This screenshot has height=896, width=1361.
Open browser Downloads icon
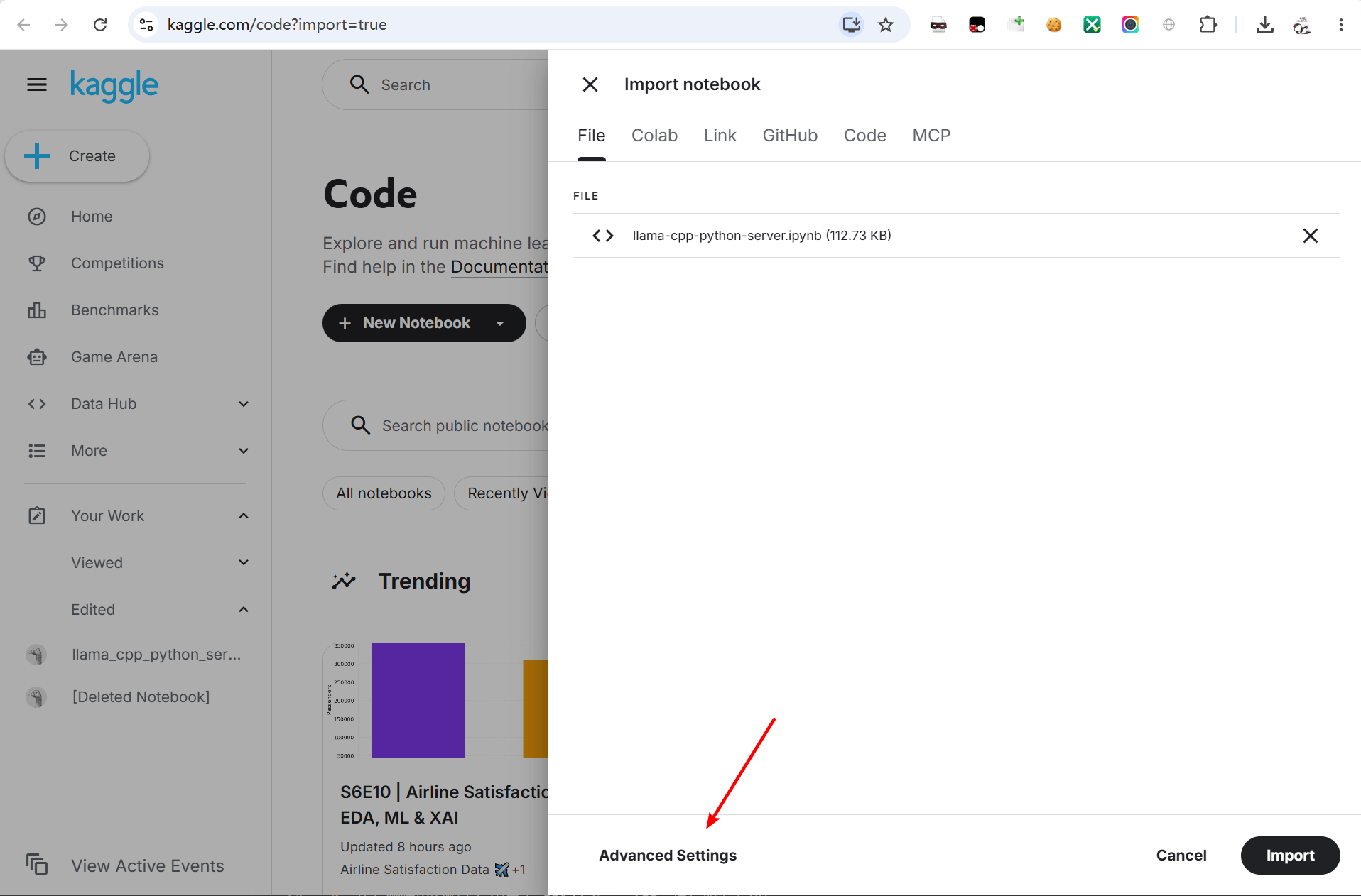1264,25
